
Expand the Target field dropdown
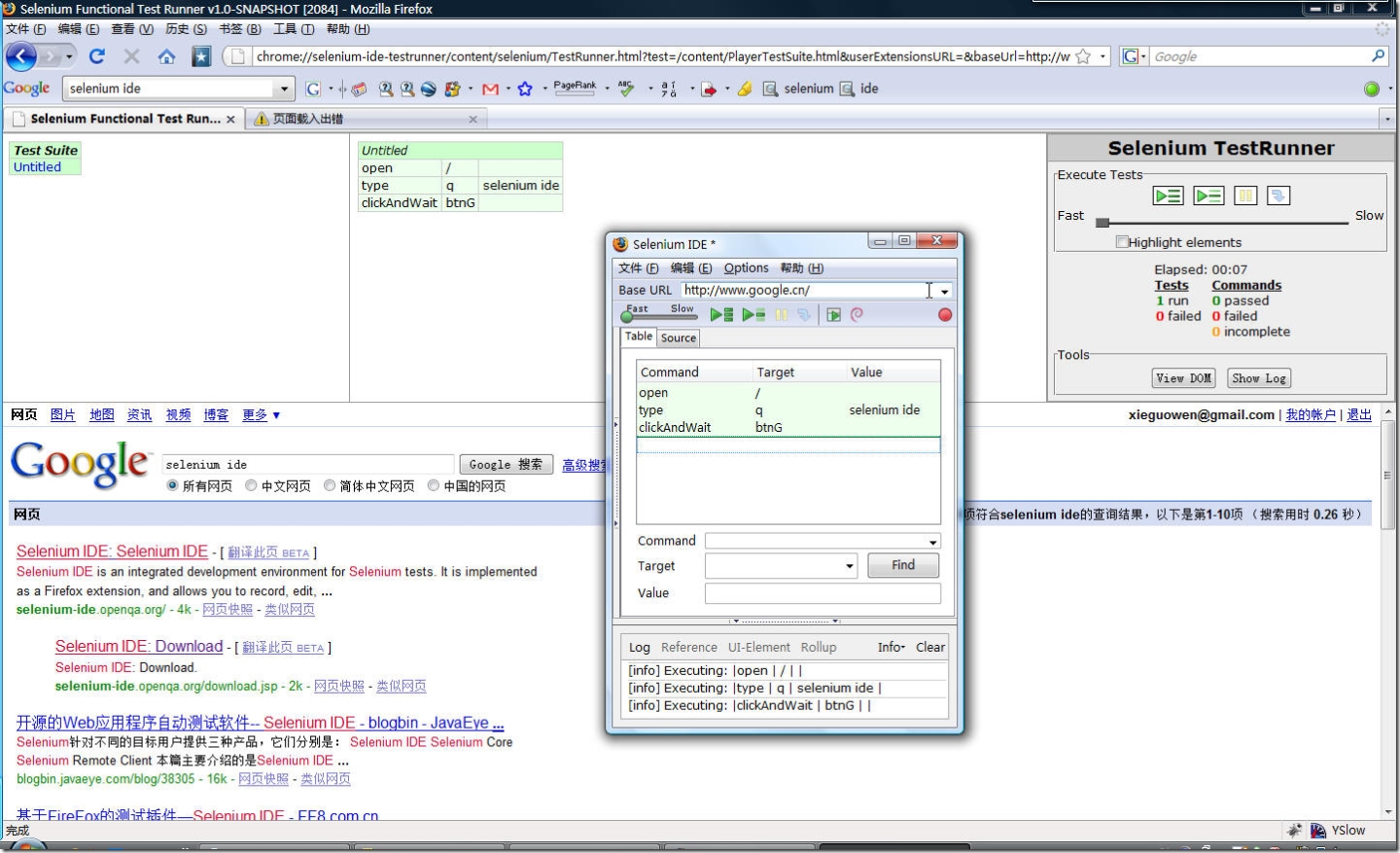[849, 566]
